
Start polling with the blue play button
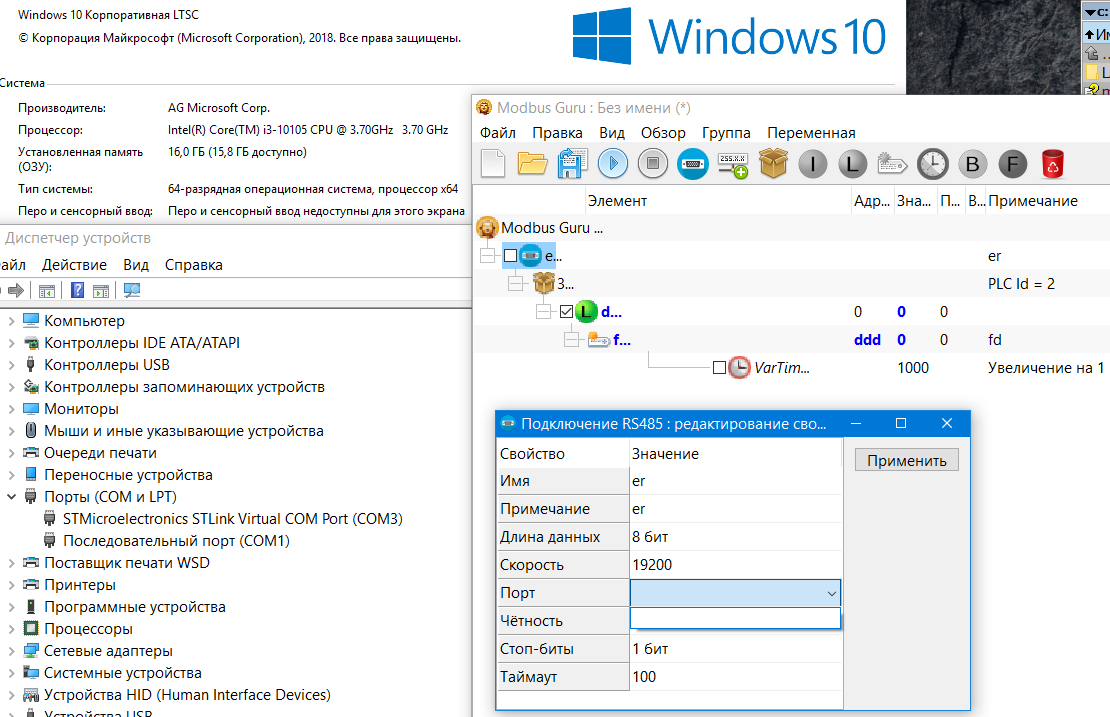(612, 164)
